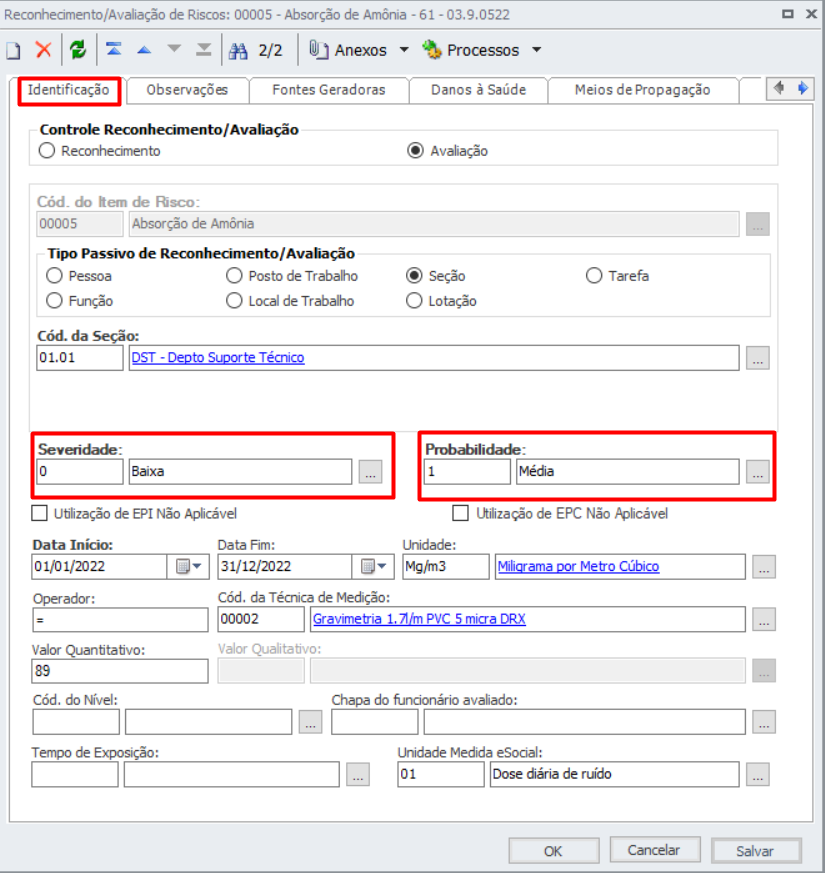Select the Reconhecimento radio button
825x873 pixels.
coord(47,151)
